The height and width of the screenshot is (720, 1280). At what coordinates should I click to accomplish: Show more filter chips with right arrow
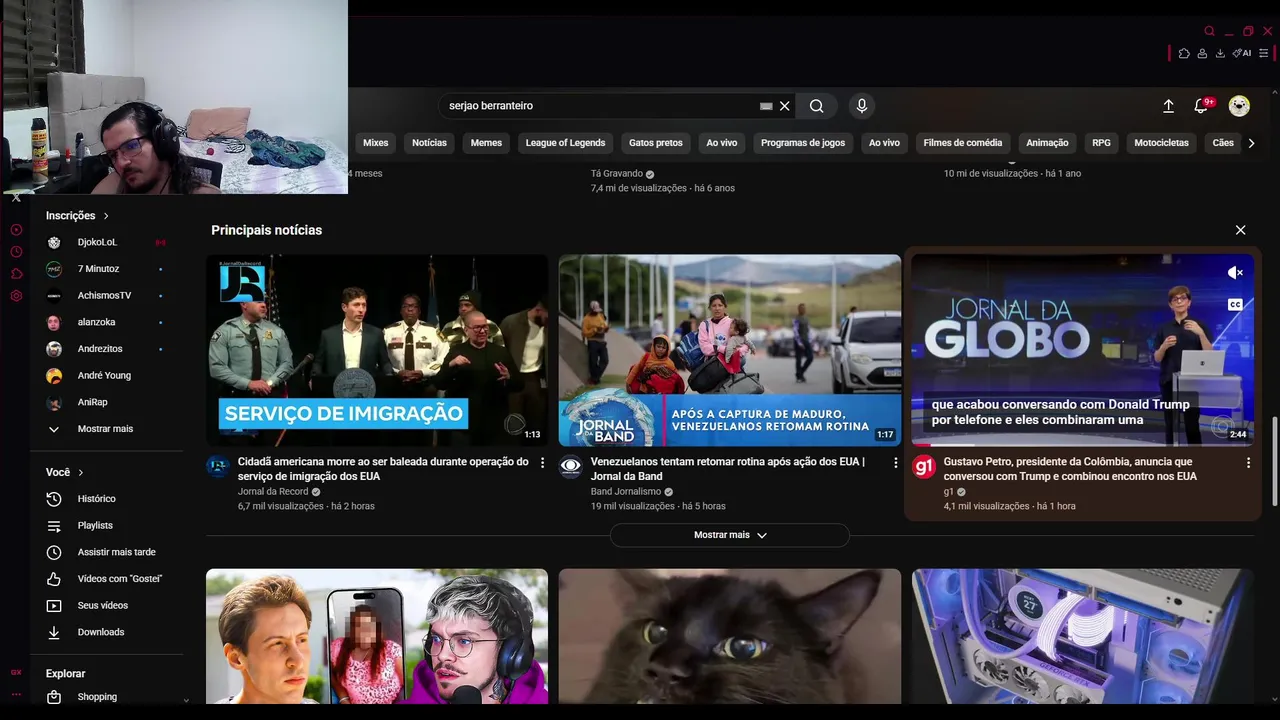click(x=1250, y=143)
